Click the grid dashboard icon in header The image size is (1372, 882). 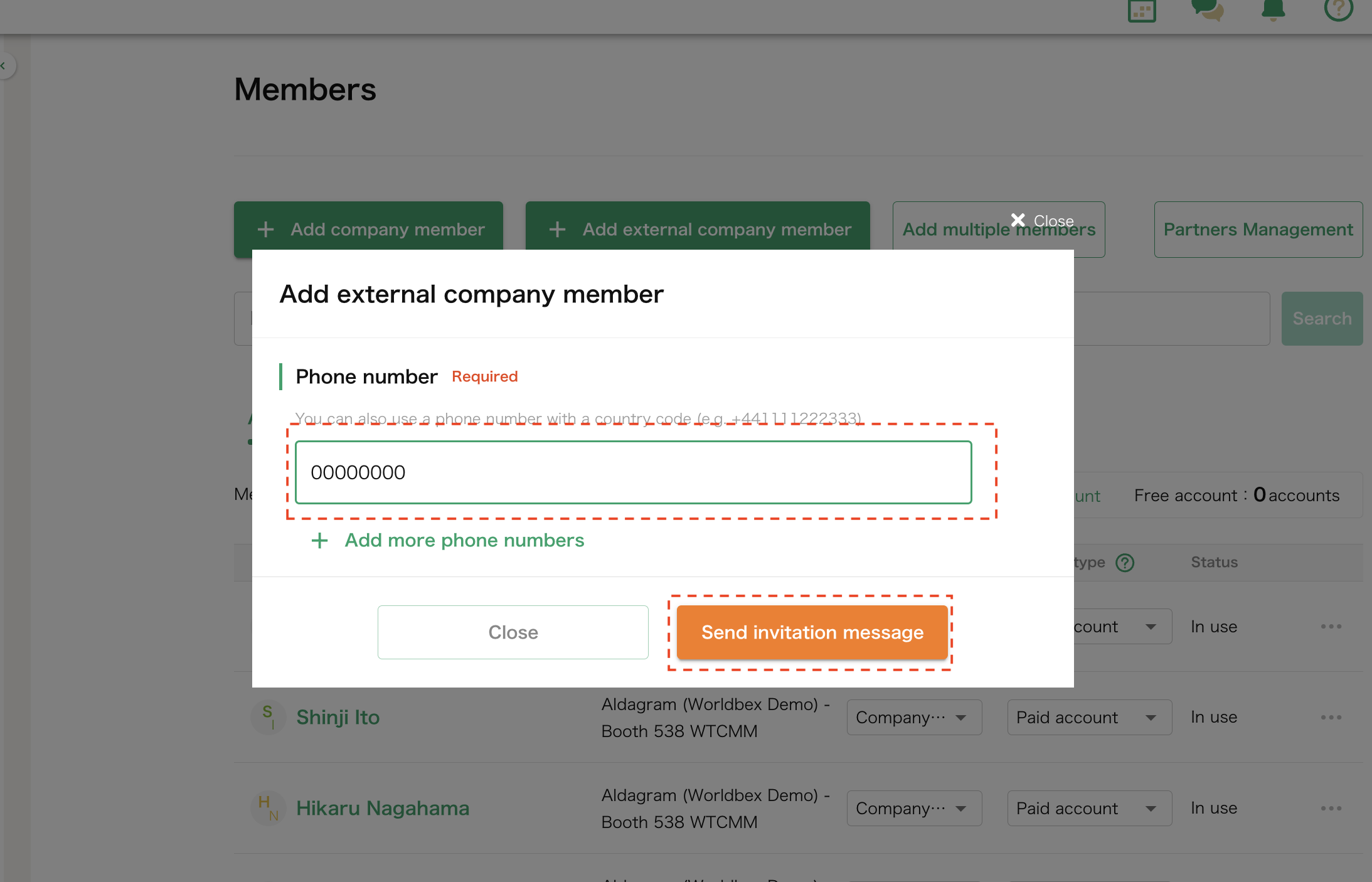pyautogui.click(x=1141, y=11)
